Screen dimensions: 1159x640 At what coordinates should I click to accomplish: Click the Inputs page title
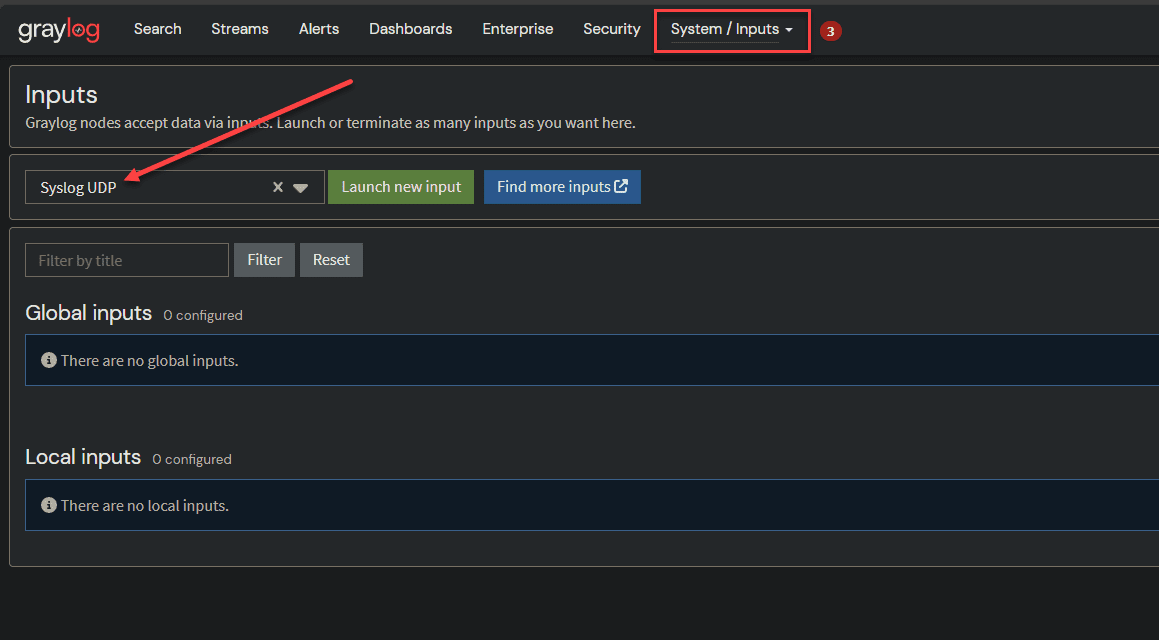tap(61, 95)
